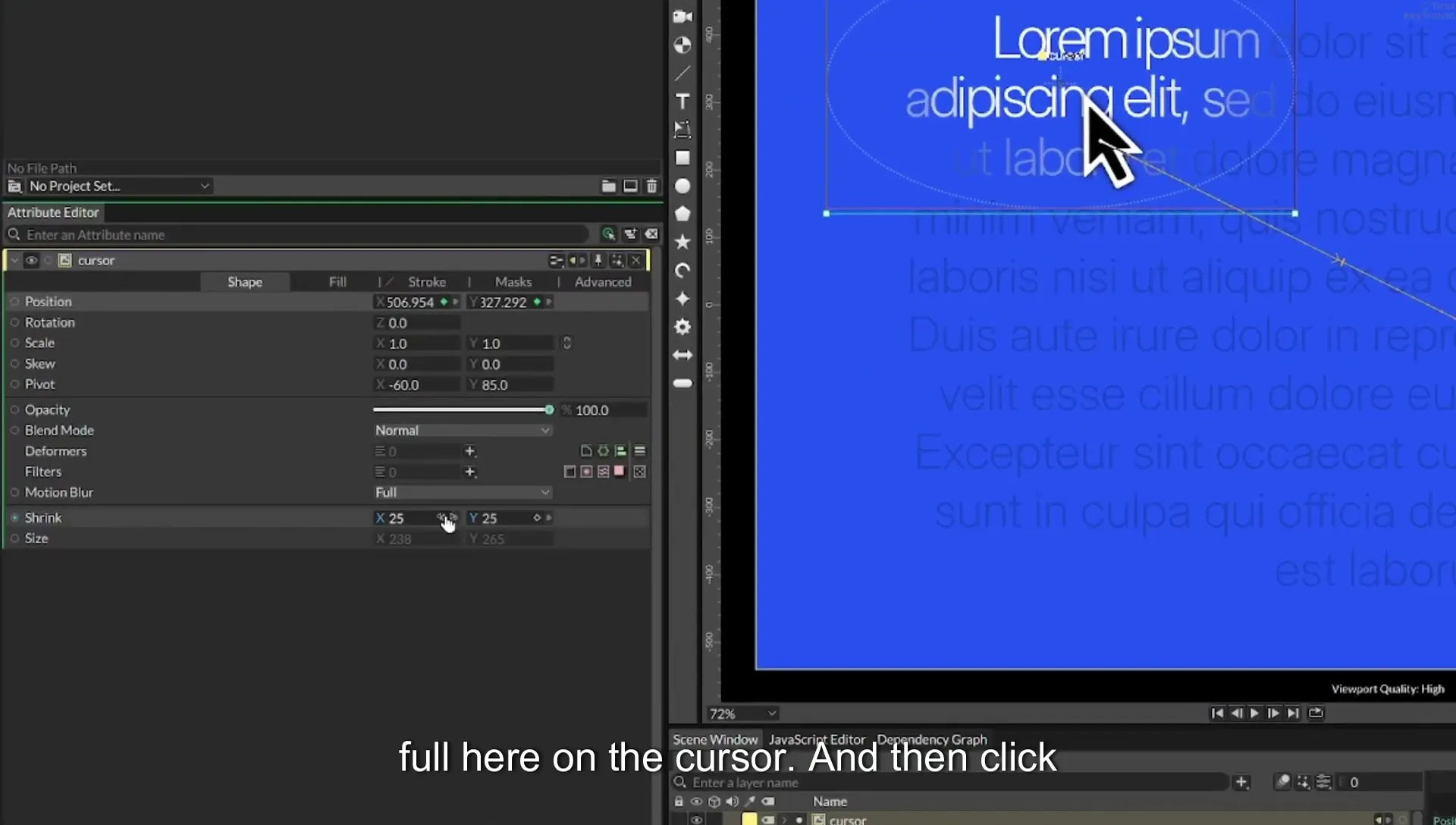1456x825 pixels.
Task: Select the four-point Super Ellipse tool
Action: [x=682, y=299]
